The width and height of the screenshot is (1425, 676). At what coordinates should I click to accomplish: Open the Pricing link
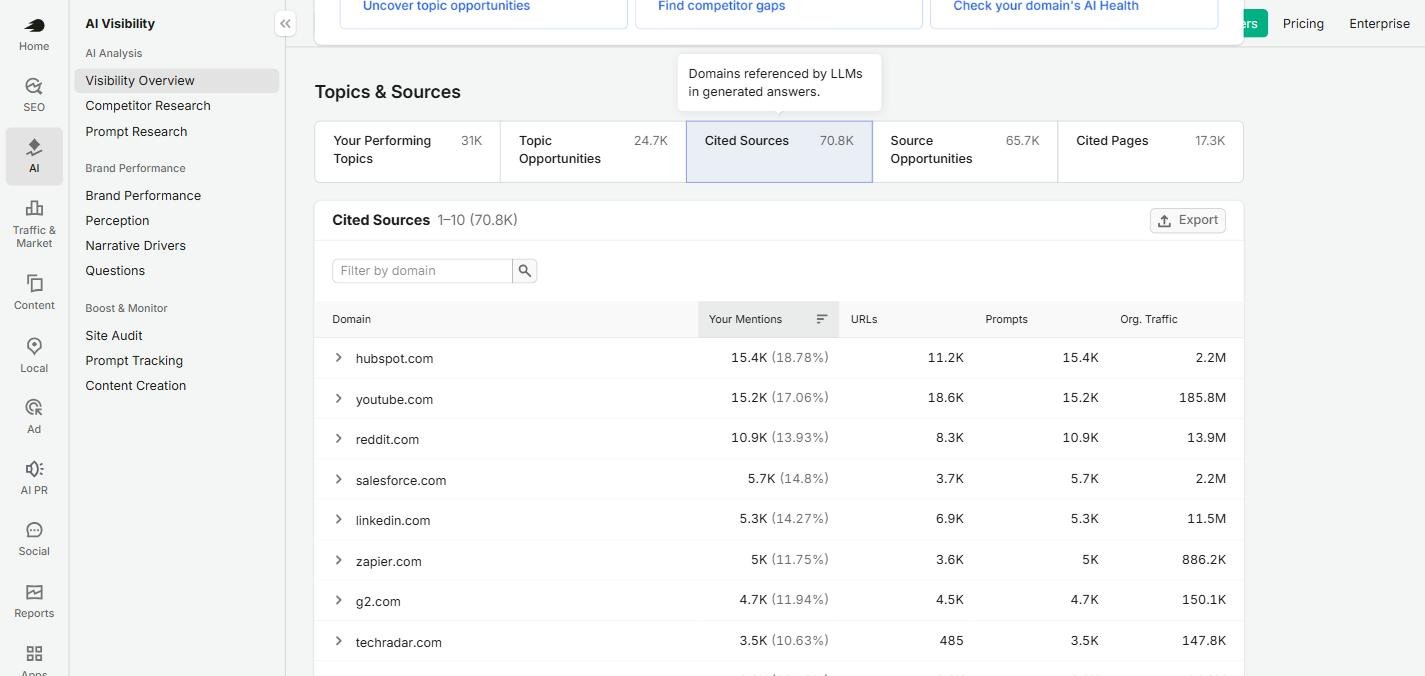tap(1303, 23)
